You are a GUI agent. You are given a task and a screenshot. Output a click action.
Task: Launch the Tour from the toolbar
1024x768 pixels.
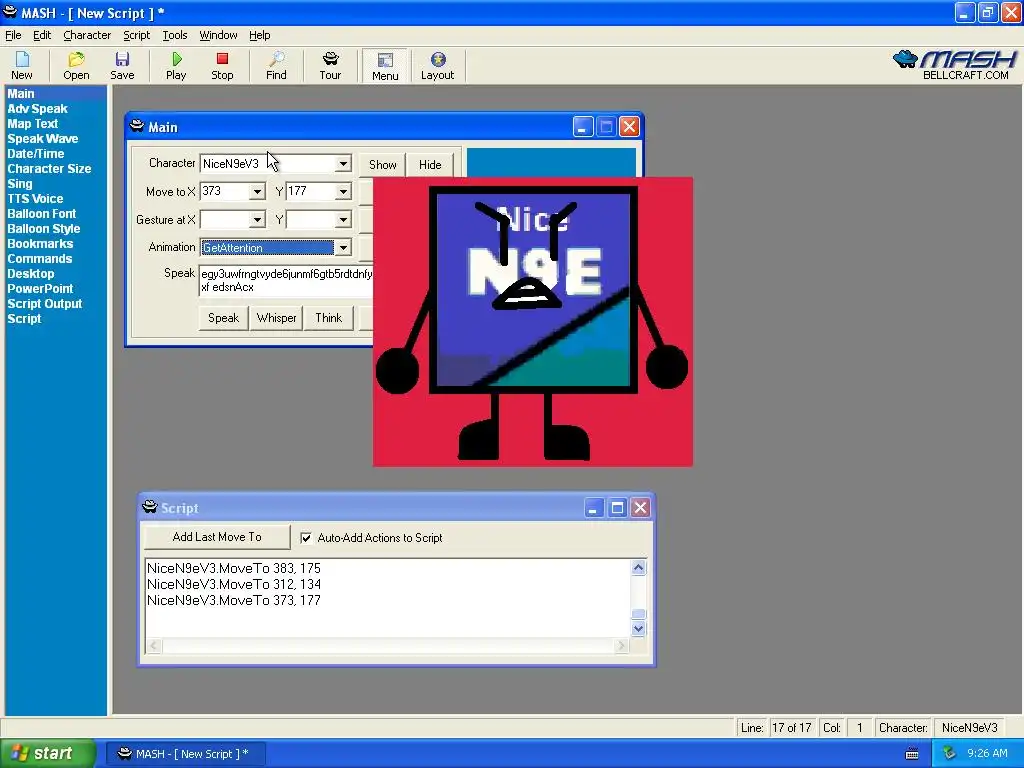[330, 66]
